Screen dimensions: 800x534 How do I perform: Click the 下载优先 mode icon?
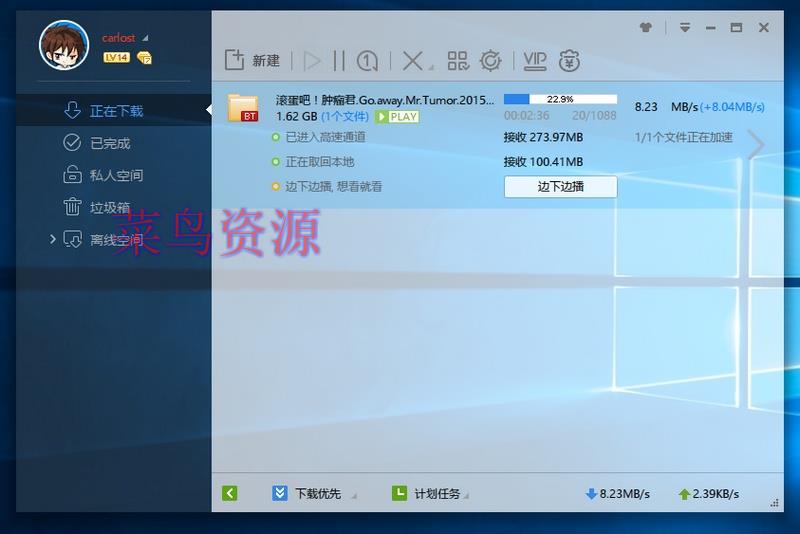pyautogui.click(x=280, y=493)
